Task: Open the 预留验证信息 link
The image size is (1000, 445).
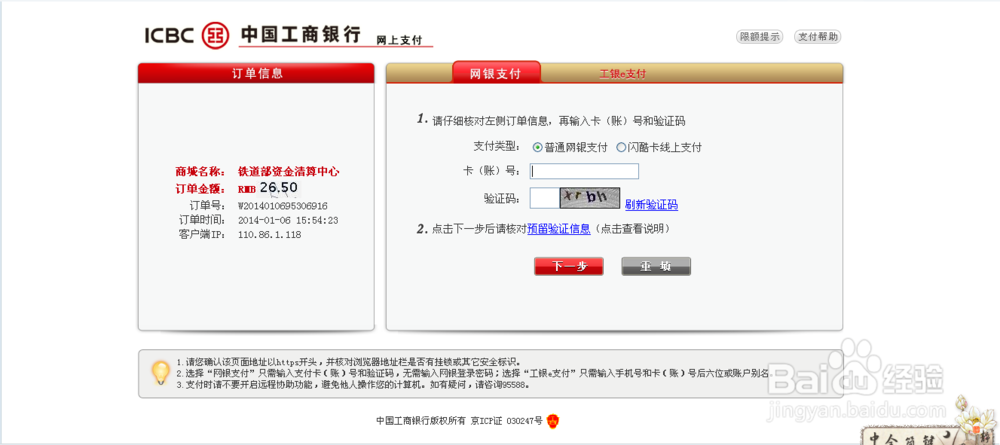Action: [559, 229]
